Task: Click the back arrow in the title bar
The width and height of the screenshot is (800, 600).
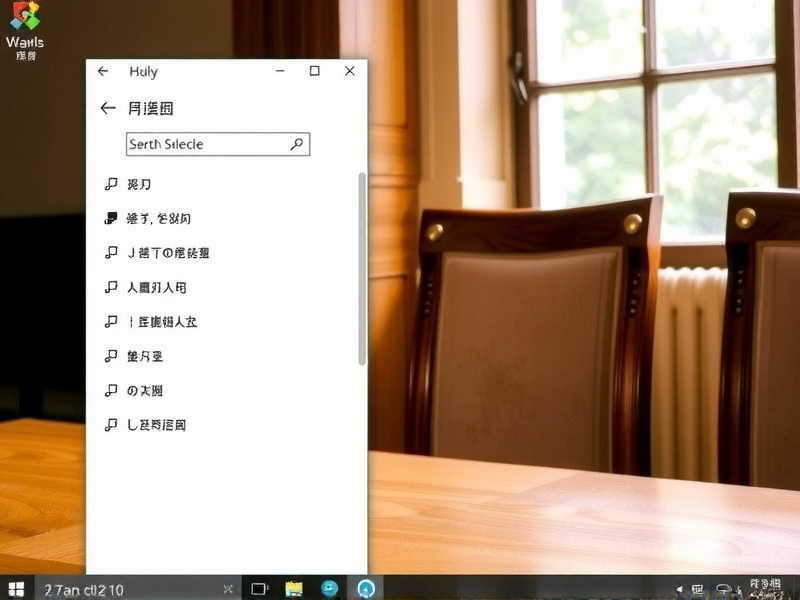Action: tap(103, 71)
